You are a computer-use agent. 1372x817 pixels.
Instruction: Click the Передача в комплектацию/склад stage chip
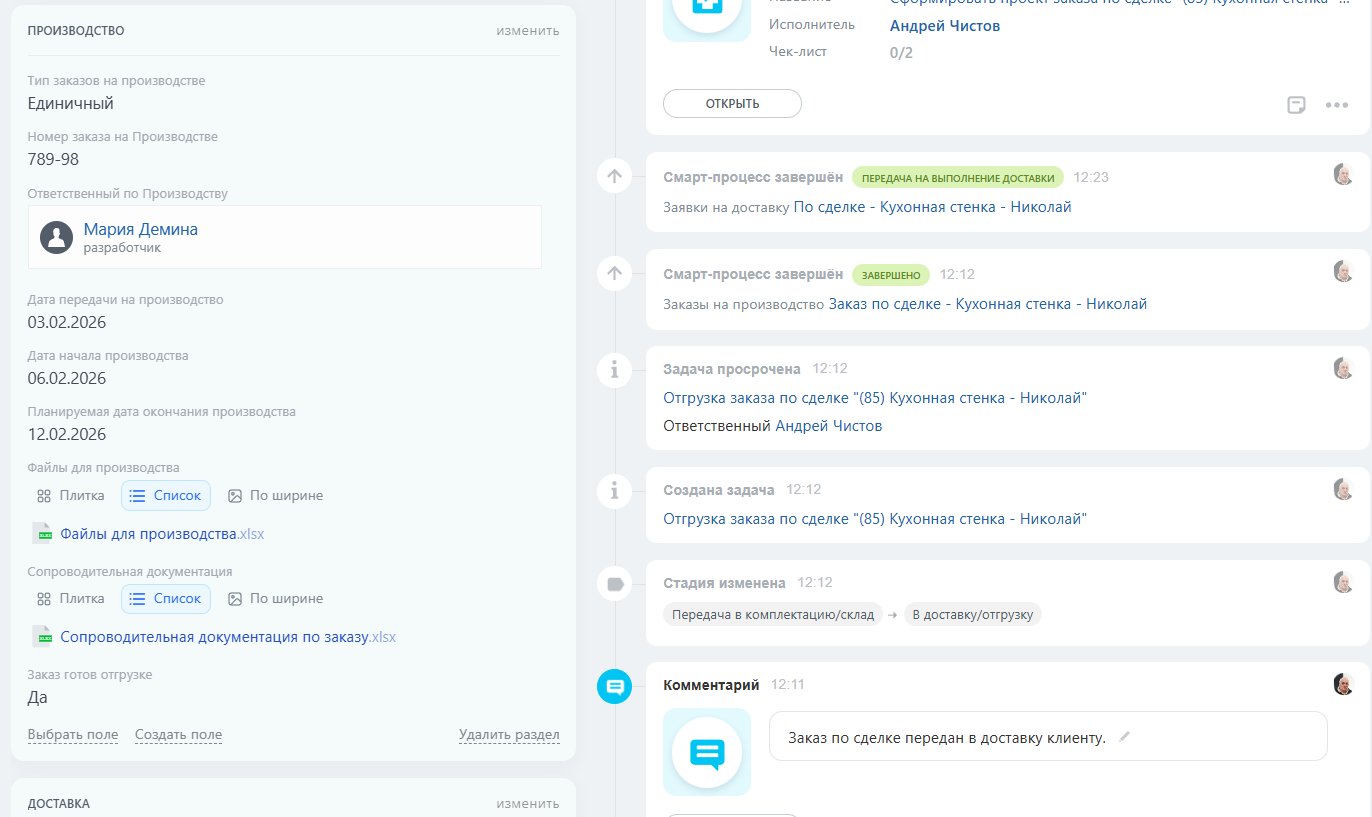tap(773, 614)
